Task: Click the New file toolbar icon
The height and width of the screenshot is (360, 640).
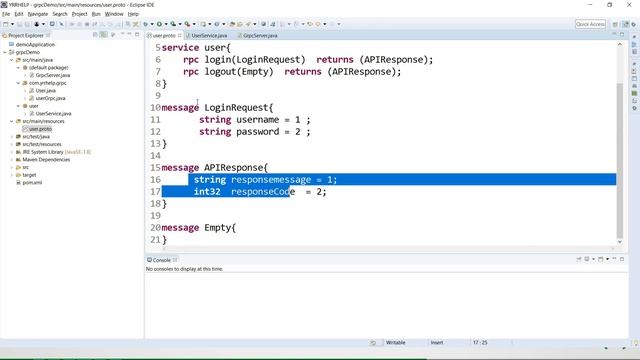Action: (5, 24)
